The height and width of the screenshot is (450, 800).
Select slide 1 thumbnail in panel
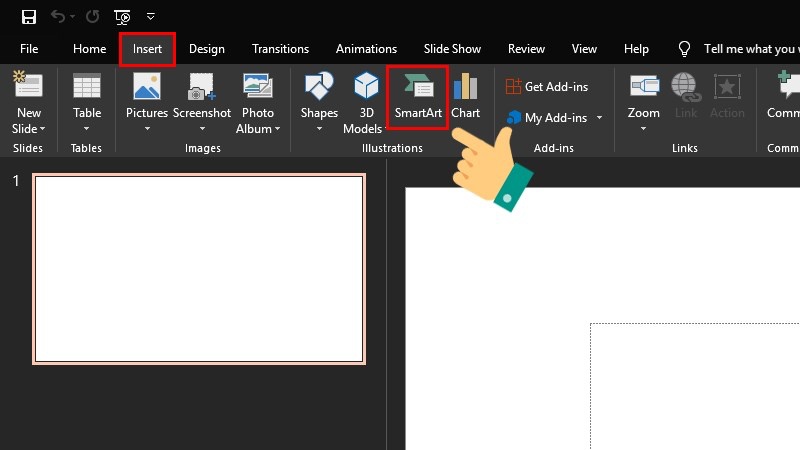(x=199, y=268)
